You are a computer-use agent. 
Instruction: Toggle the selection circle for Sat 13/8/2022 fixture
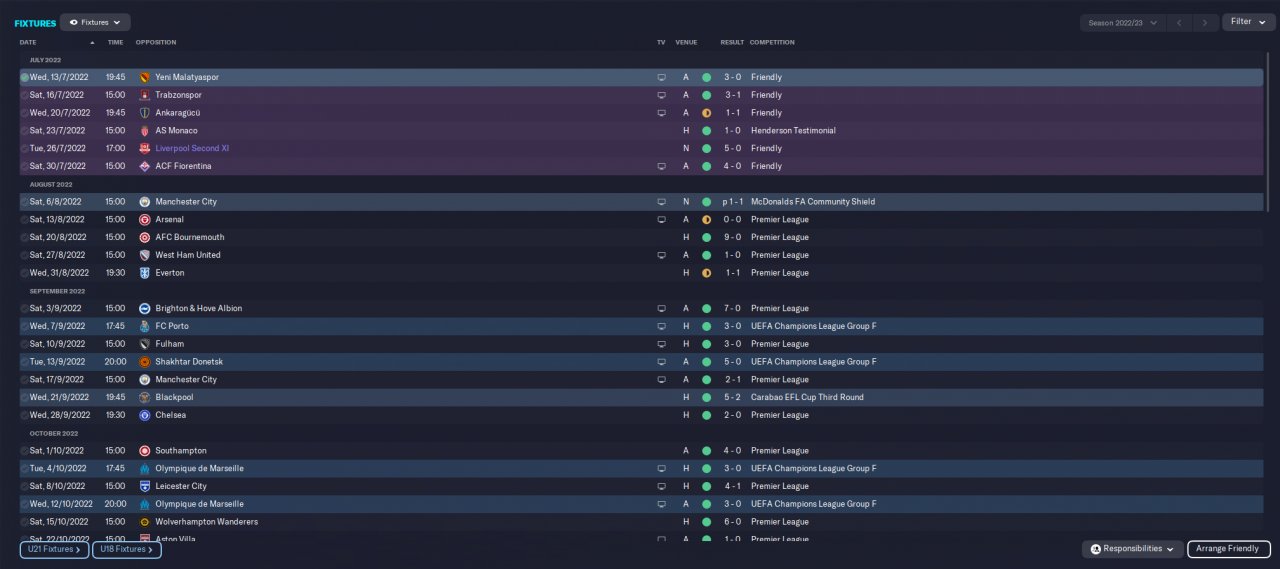tap(24, 219)
